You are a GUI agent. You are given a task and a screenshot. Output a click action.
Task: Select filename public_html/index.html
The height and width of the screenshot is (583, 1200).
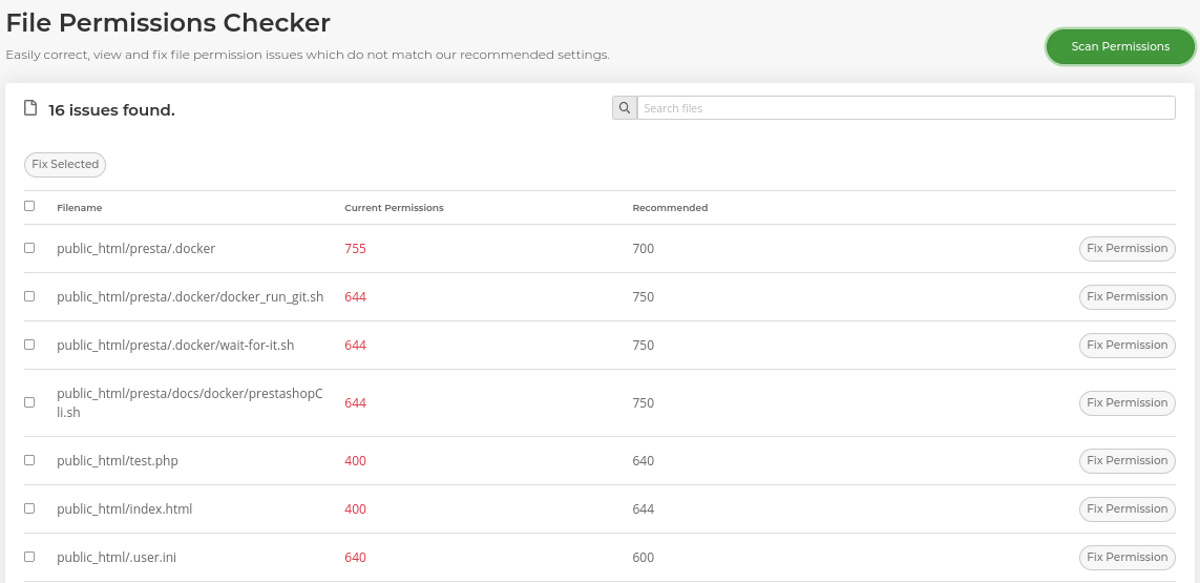(x=124, y=509)
